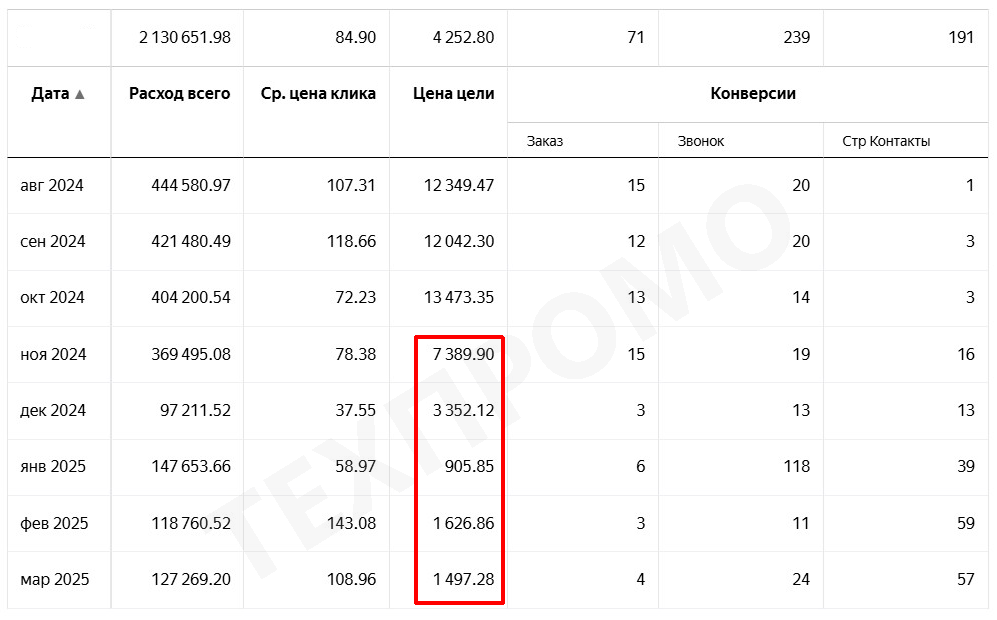997x620 pixels.
Task: Click contacts value 1 for авг 2024
Action: pos(970,185)
